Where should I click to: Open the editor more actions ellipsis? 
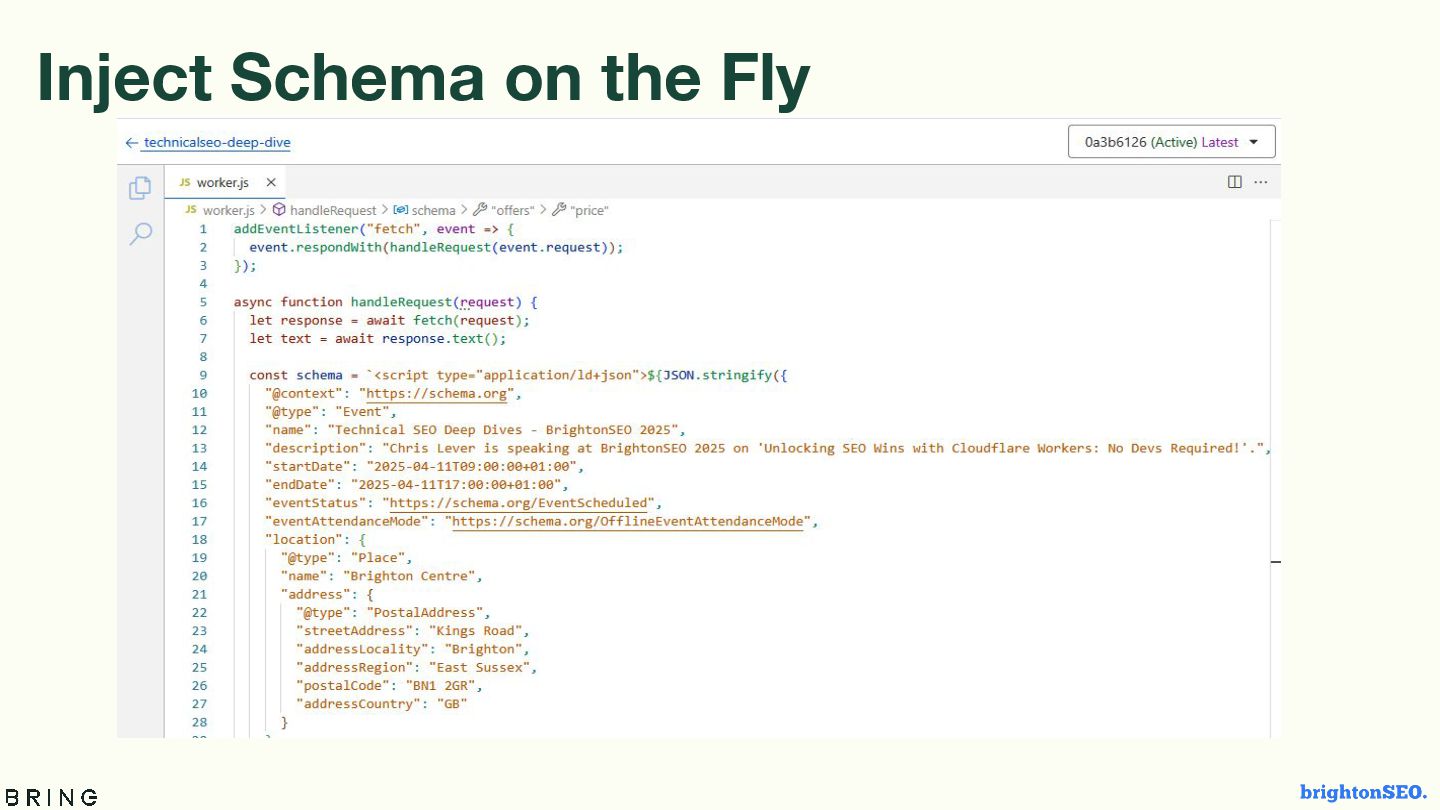[x=1260, y=182]
